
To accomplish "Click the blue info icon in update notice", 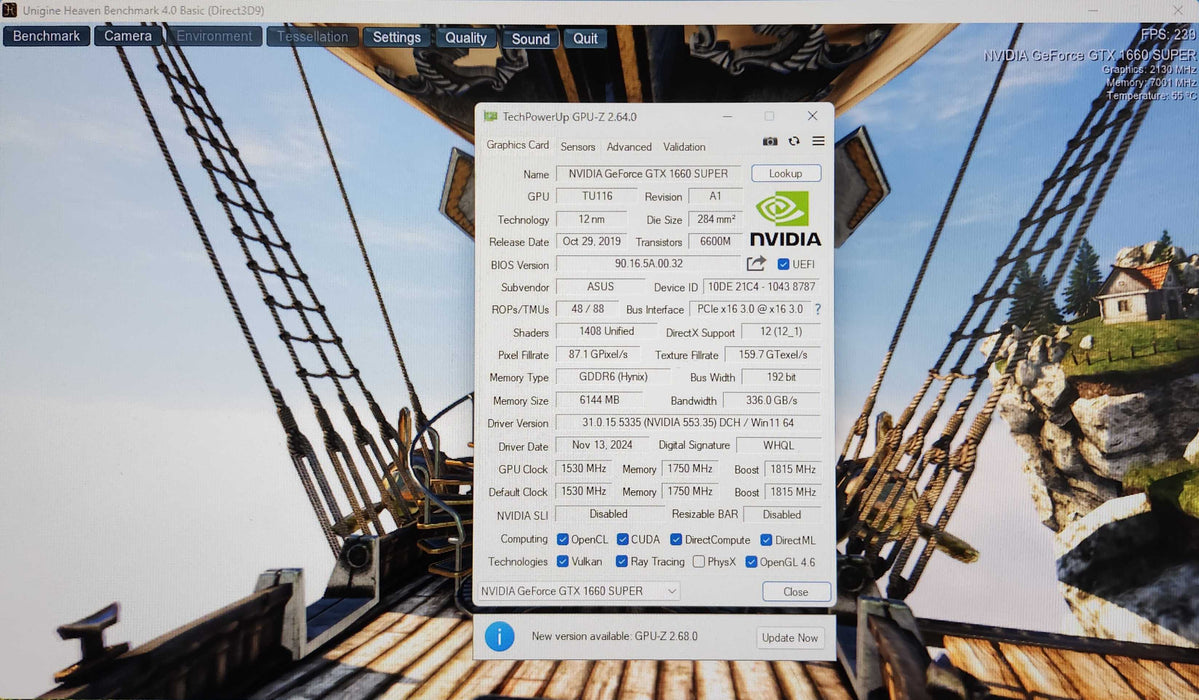I will [x=499, y=636].
